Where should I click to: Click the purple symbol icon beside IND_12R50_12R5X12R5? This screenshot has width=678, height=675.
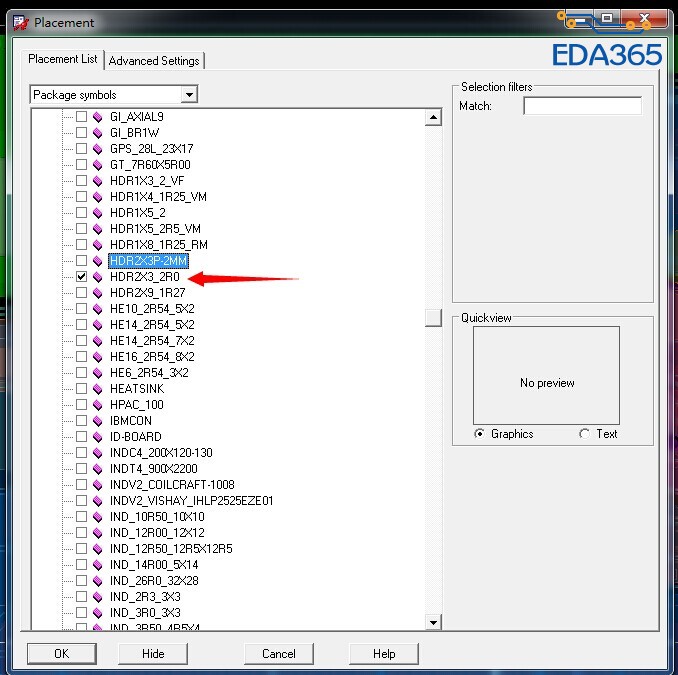pos(98,549)
